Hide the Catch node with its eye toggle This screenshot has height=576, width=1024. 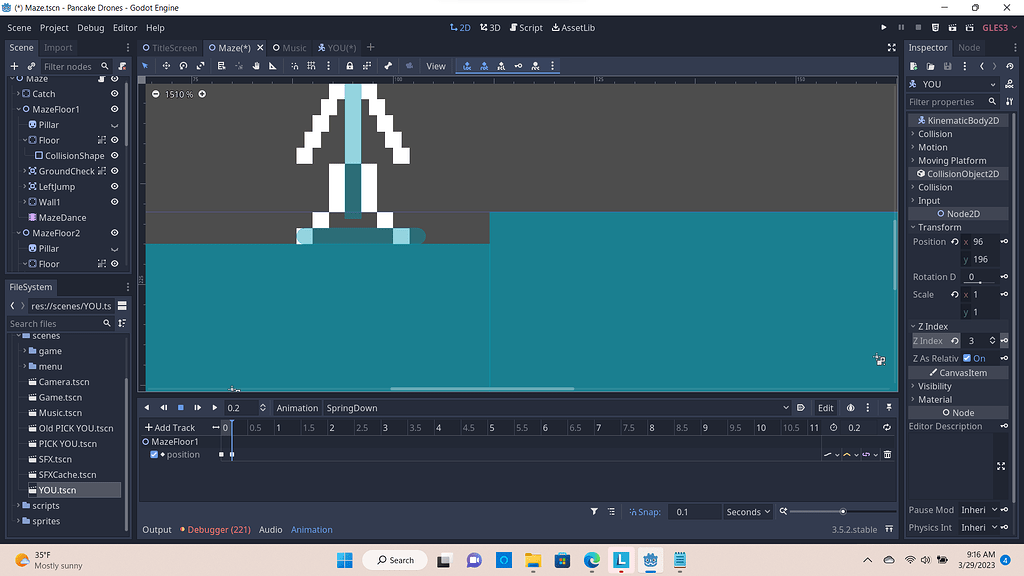114,94
